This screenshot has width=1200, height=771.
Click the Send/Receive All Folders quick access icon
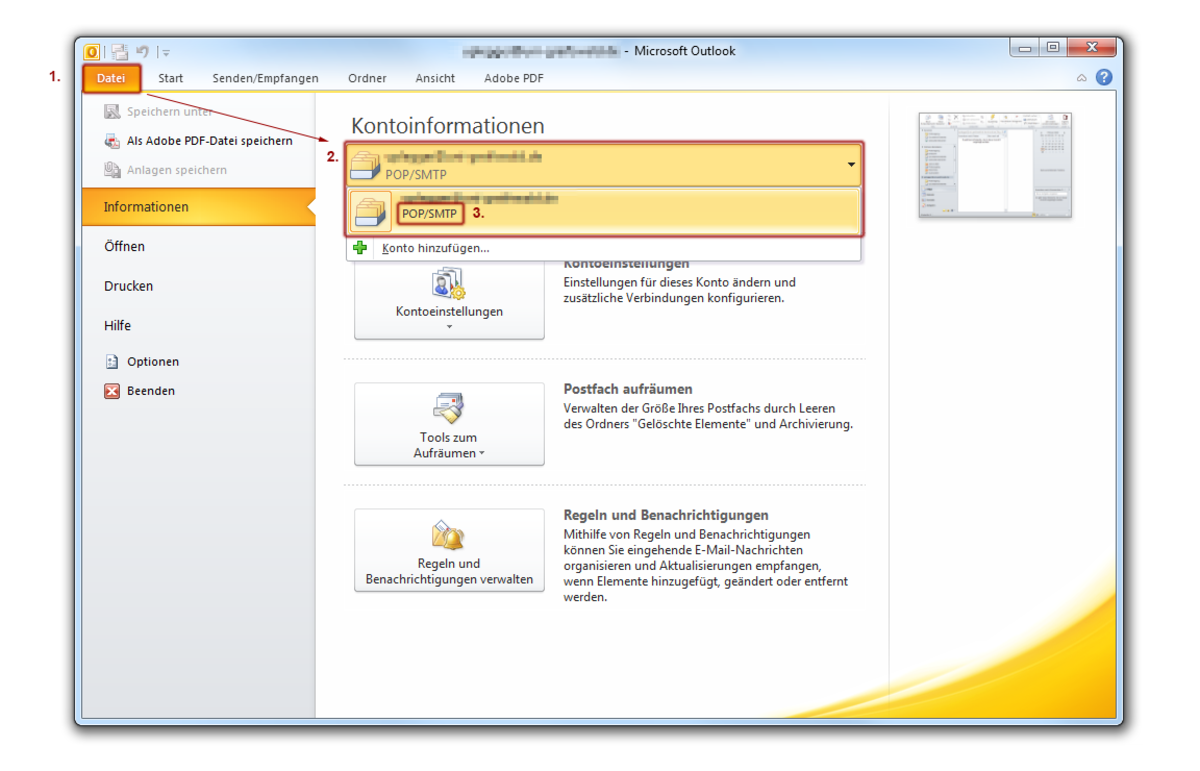[x=120, y=52]
